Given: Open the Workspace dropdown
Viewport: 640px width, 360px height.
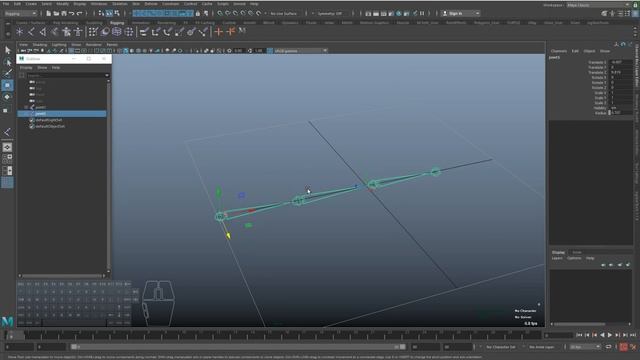Looking at the screenshot, I should pos(598,5).
